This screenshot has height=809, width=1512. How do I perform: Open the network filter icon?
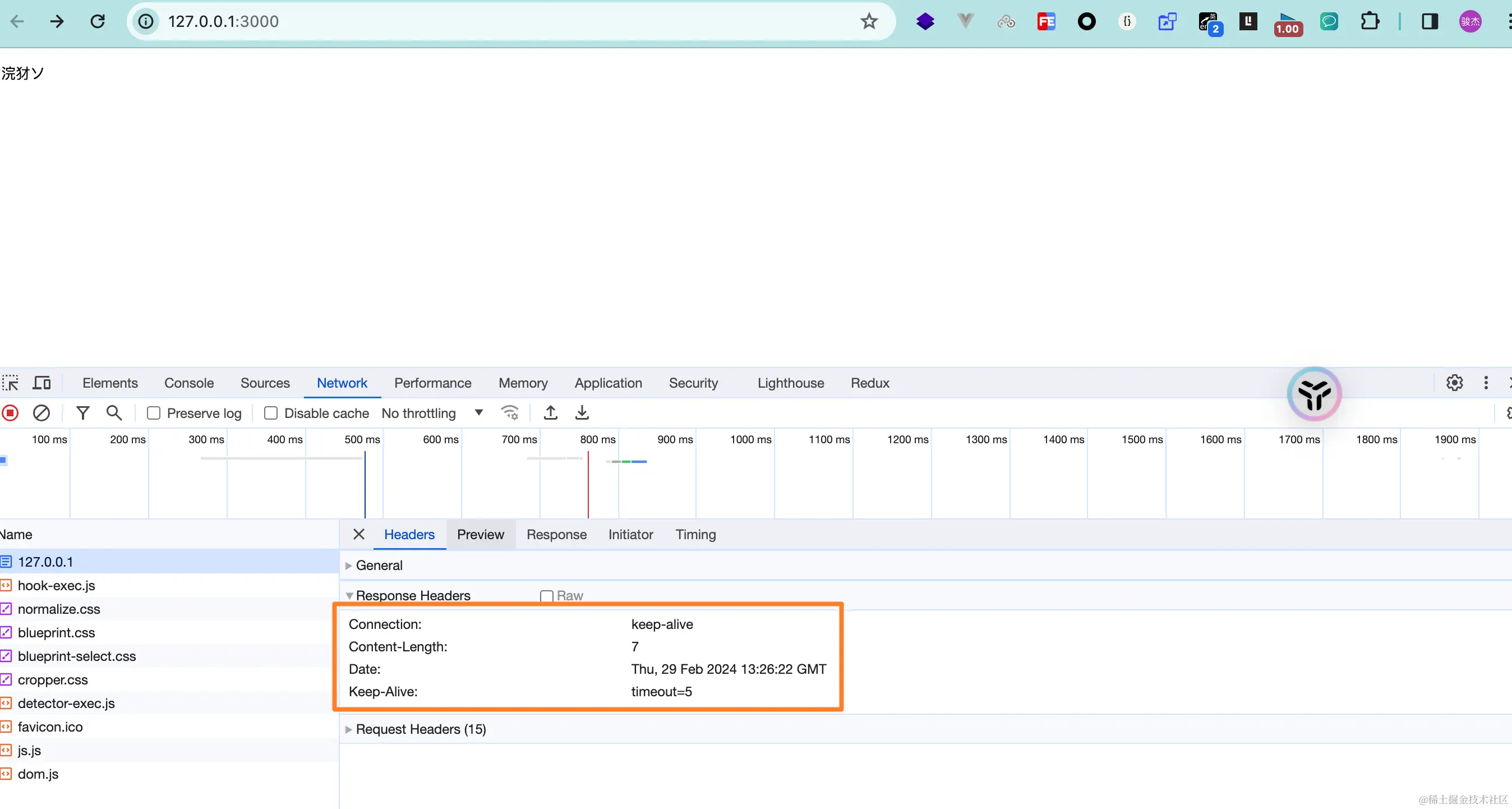point(83,413)
